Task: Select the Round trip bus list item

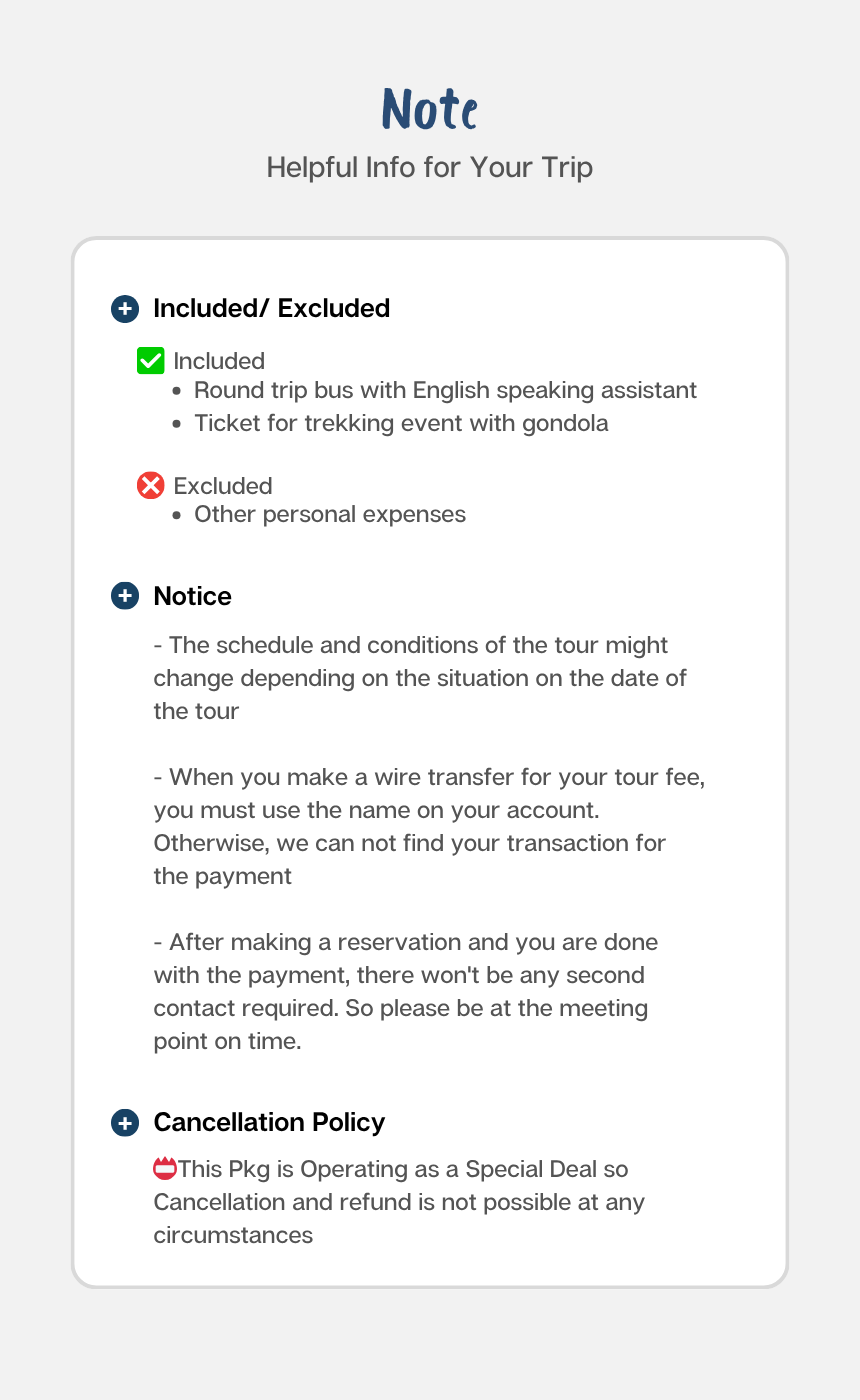Action: pyautogui.click(x=445, y=390)
